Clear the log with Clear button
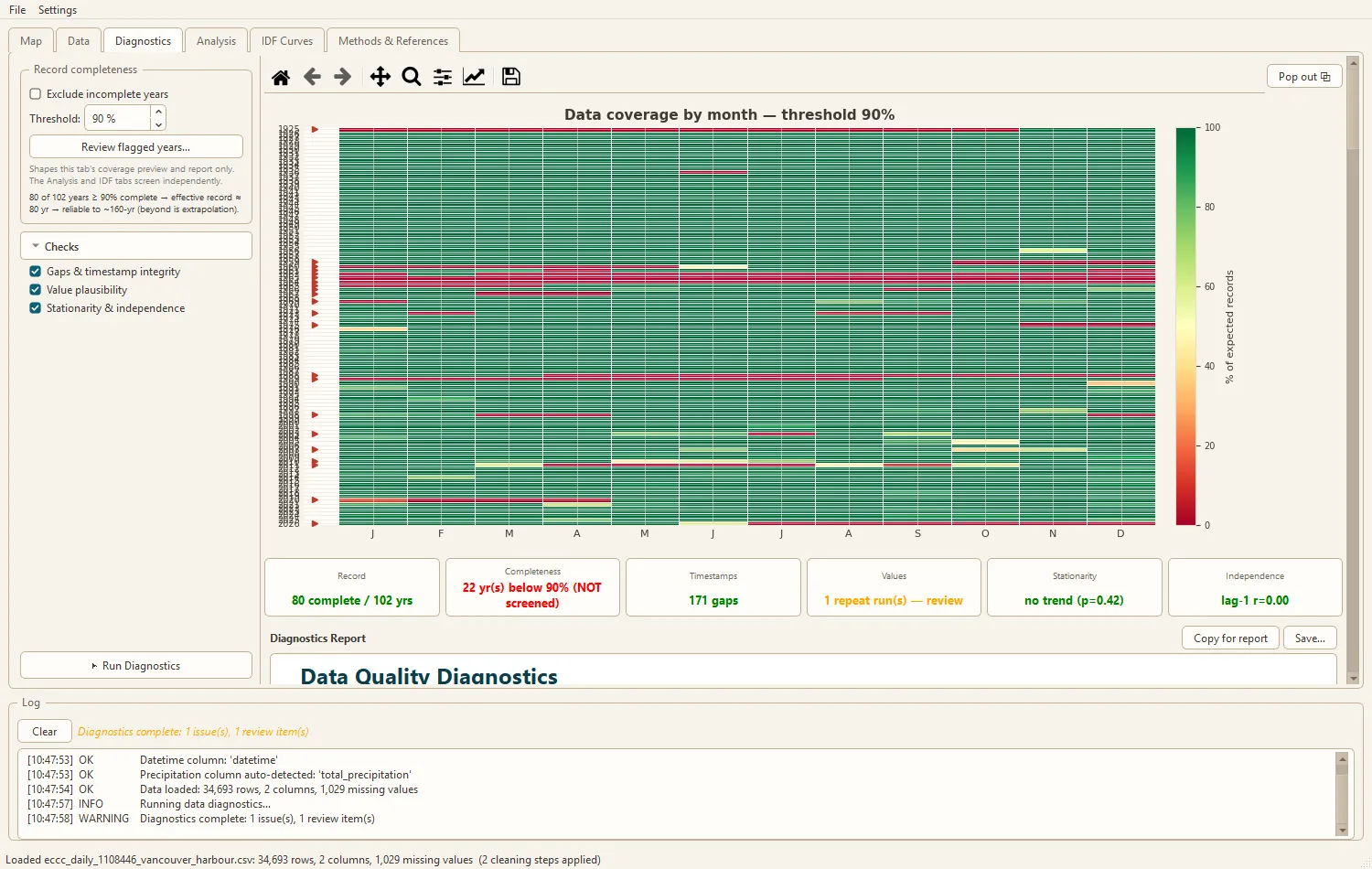The image size is (1372, 869). (x=45, y=731)
